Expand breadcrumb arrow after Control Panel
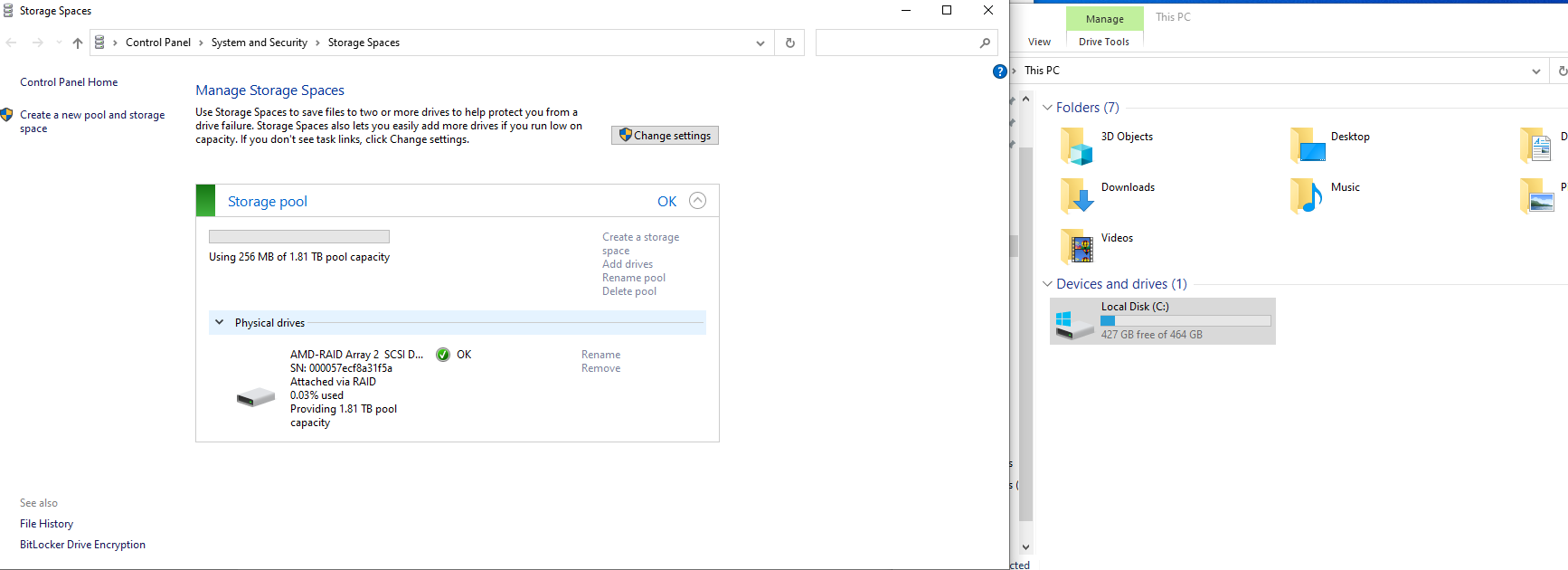This screenshot has width=1568, height=570. (201, 43)
